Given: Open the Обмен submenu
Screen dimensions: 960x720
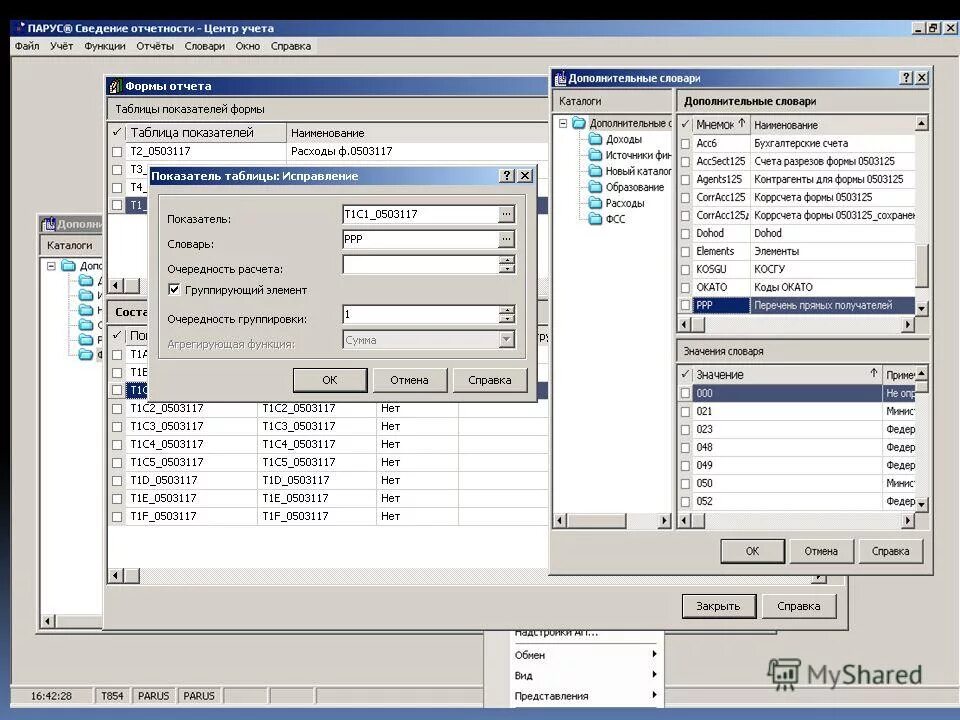Looking at the screenshot, I should click(x=585, y=655).
